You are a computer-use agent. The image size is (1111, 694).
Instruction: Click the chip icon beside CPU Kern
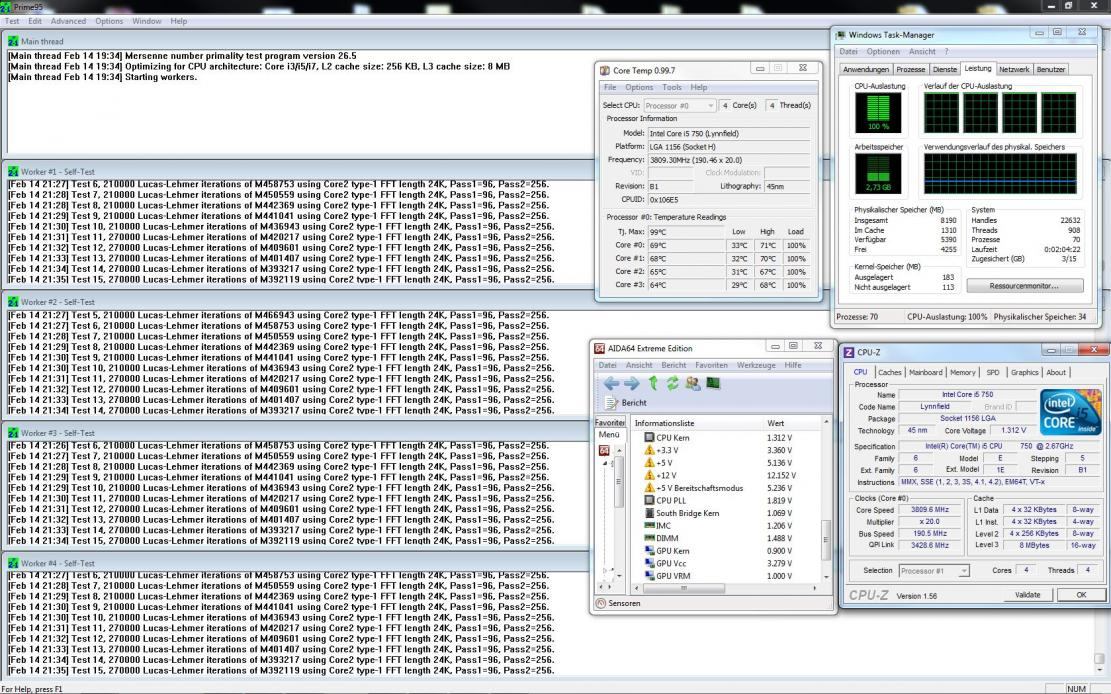point(648,437)
